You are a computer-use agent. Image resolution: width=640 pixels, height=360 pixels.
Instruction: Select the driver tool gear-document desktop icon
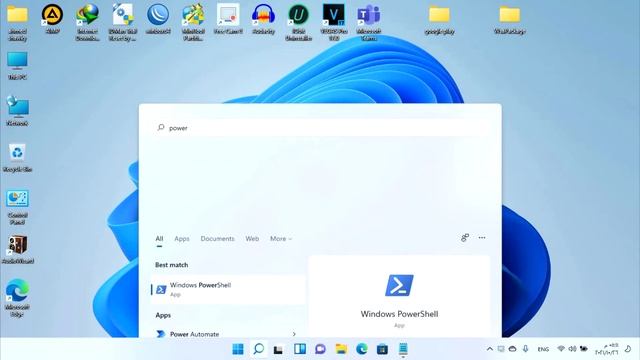click(122, 22)
